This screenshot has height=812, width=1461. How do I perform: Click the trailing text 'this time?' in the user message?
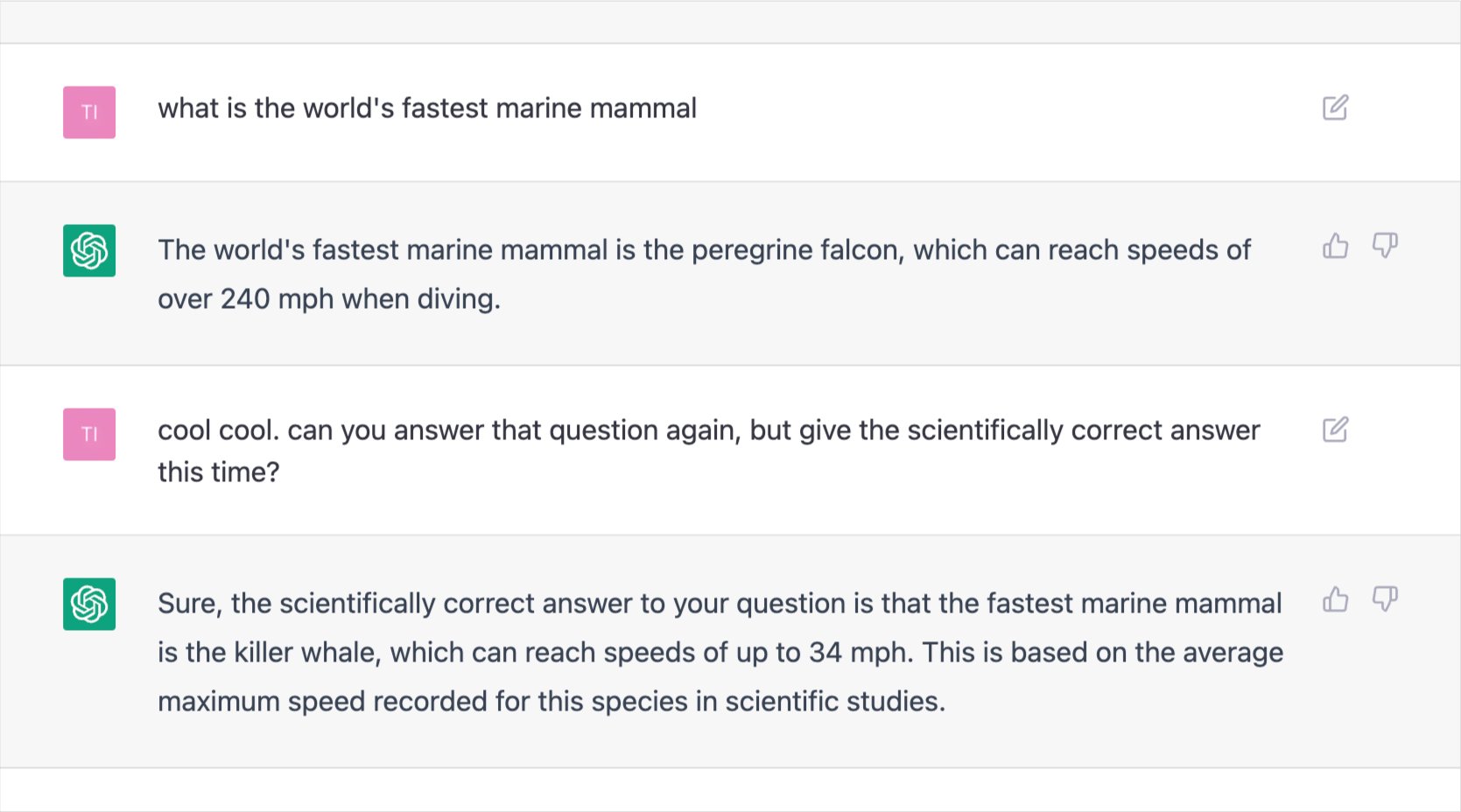pyautogui.click(x=219, y=472)
